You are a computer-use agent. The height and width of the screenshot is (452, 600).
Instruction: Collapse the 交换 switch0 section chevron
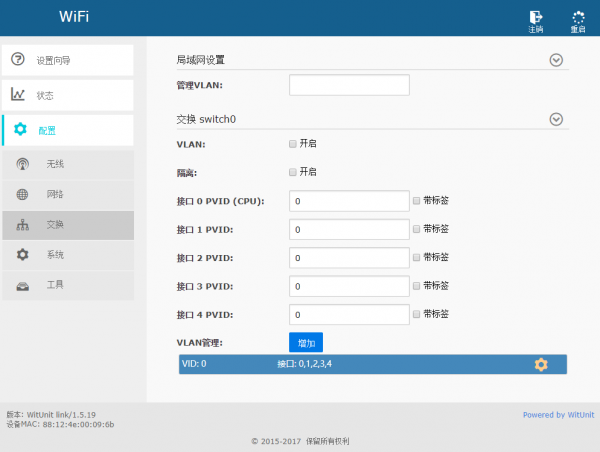[x=556, y=119]
